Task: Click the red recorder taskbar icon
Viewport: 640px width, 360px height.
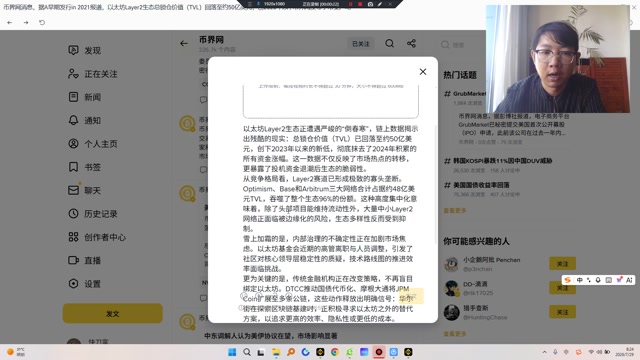Action: [379, 352]
